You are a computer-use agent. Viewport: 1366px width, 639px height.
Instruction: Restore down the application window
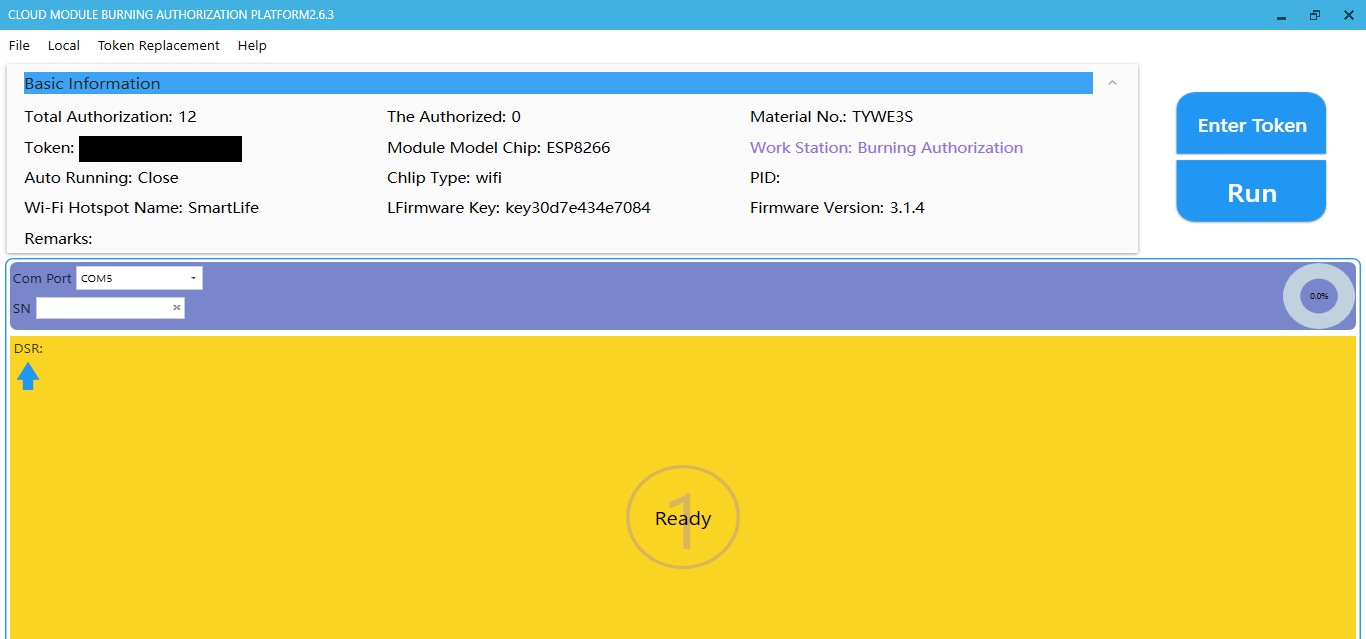pos(1314,15)
